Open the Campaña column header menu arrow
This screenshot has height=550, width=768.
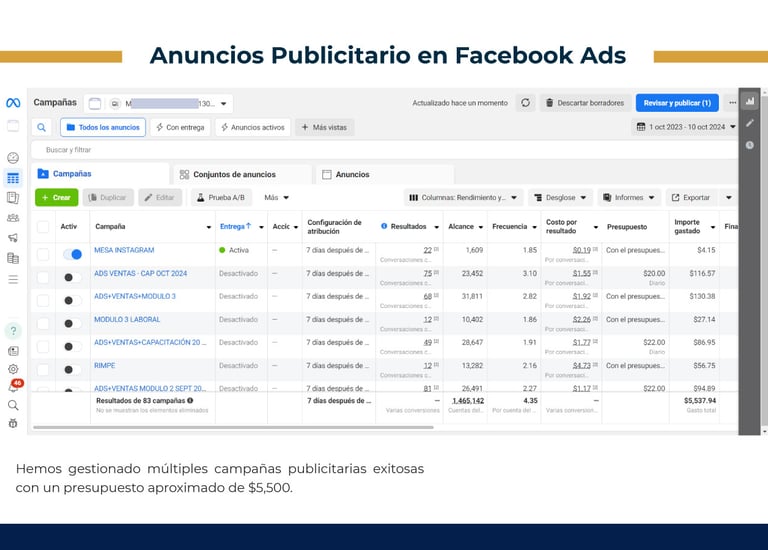(209, 227)
